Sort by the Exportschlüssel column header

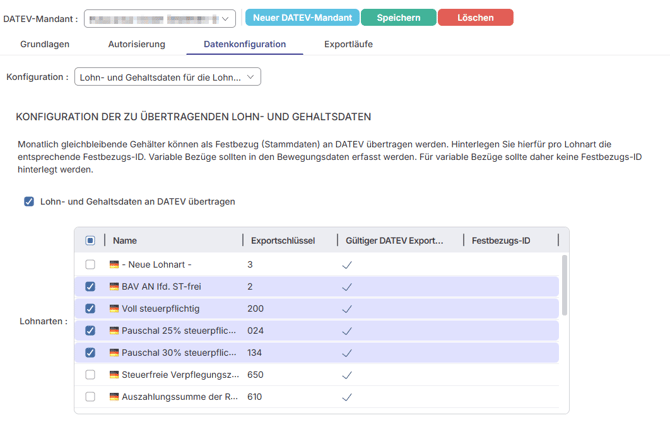(283, 240)
